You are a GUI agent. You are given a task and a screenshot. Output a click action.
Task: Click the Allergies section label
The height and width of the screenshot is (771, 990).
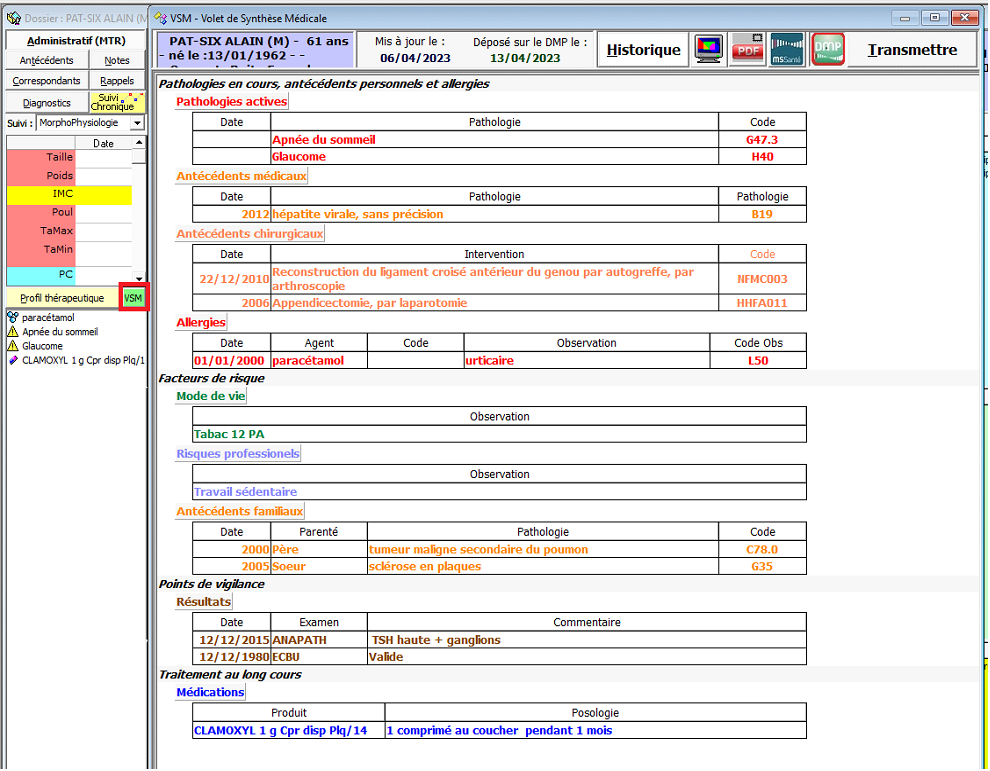201,323
